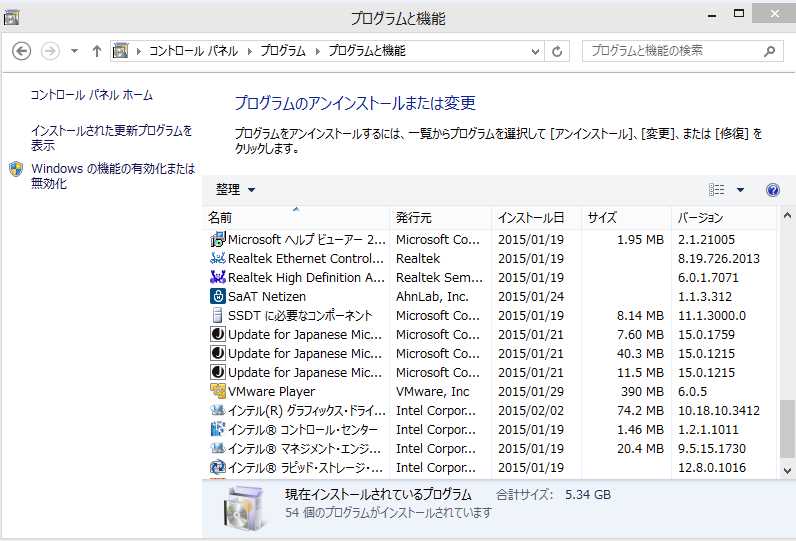Click the Intel Rapid Storage icon
The height and width of the screenshot is (541, 796).
[218, 468]
